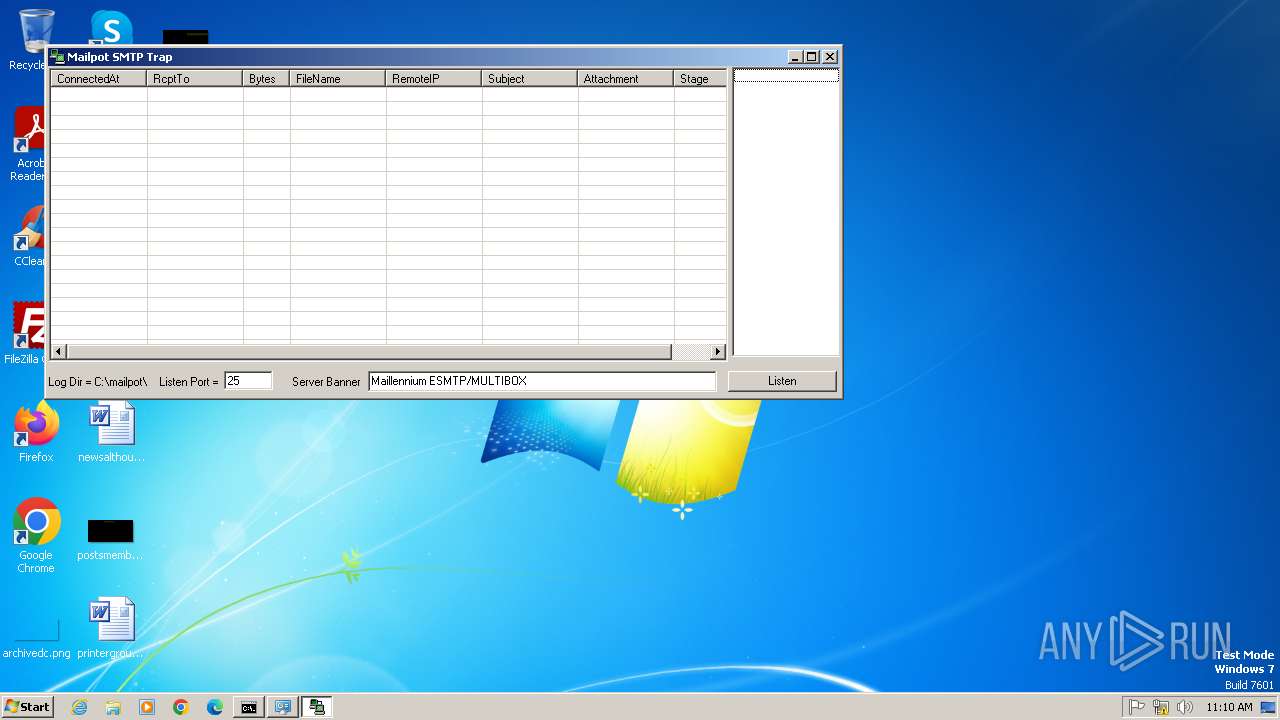Open Microsoft Edge from the taskbar
Image resolution: width=1280 pixels, height=720 pixels.
click(215, 707)
